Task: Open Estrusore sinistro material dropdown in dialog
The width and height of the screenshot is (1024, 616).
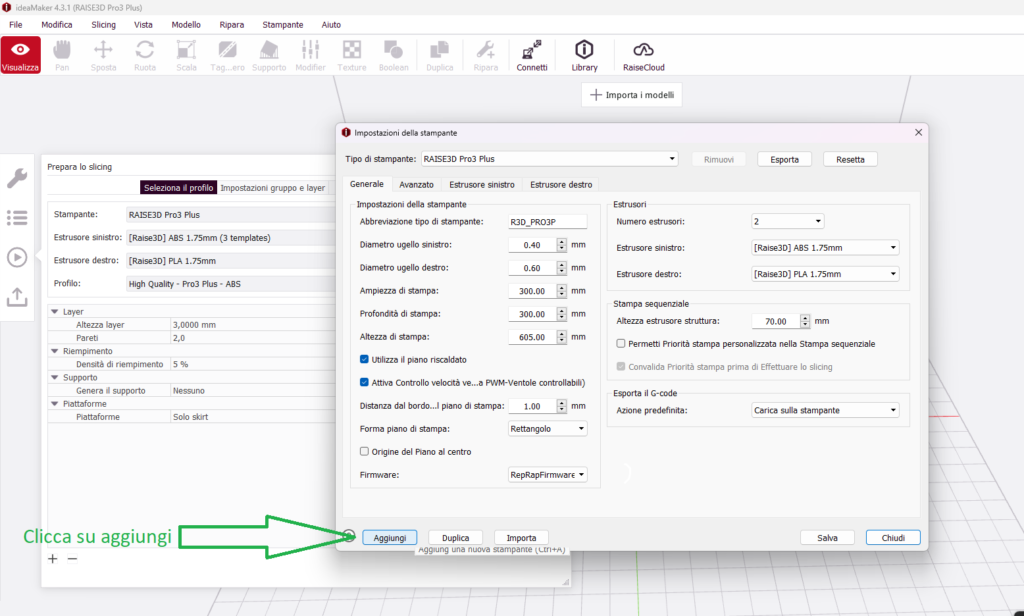Action: [825, 248]
